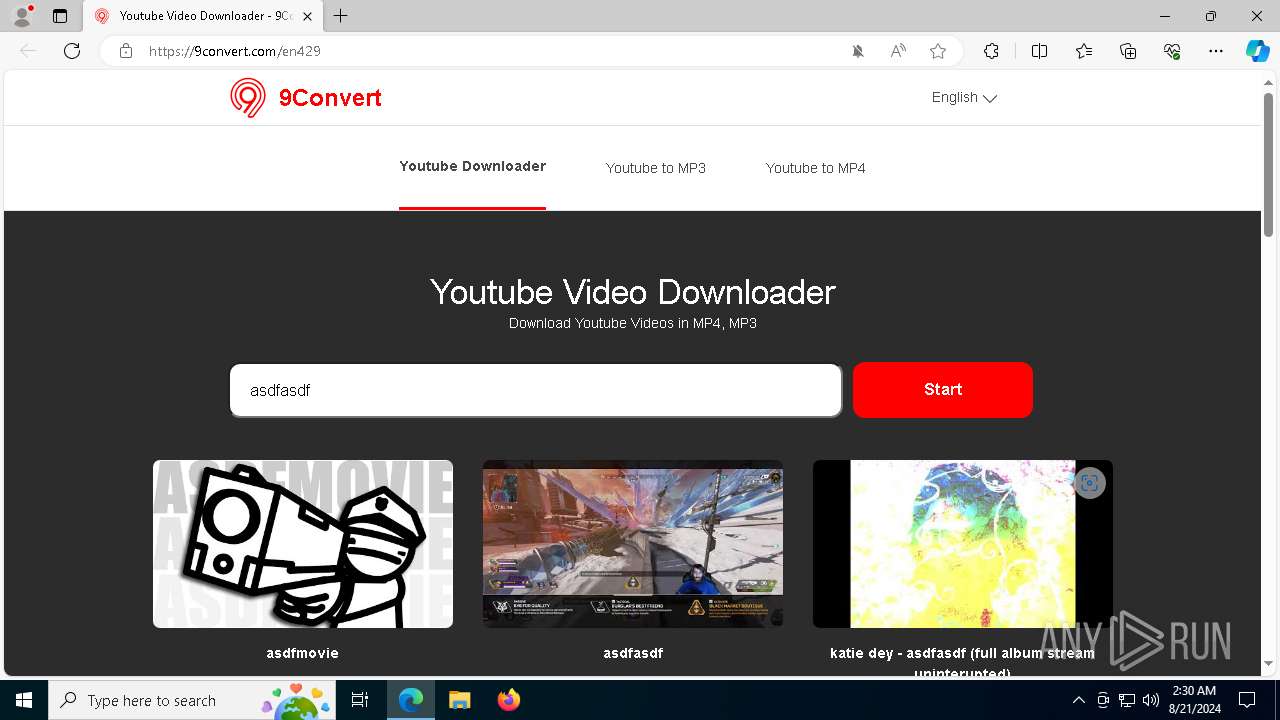This screenshot has height=720, width=1280.
Task: Click the network tray icon
Action: point(1127,700)
